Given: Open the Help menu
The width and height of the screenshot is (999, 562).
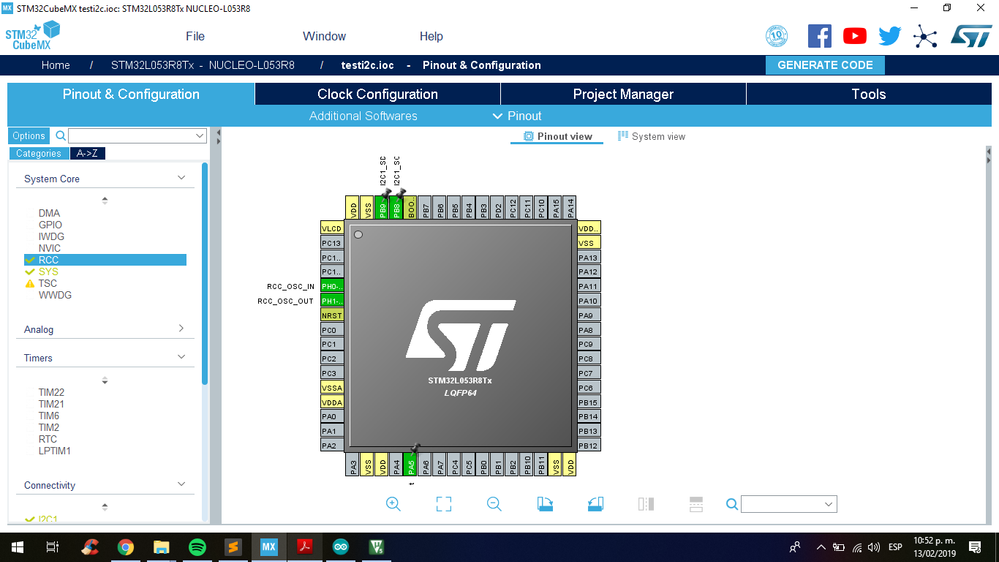Looking at the screenshot, I should (431, 36).
